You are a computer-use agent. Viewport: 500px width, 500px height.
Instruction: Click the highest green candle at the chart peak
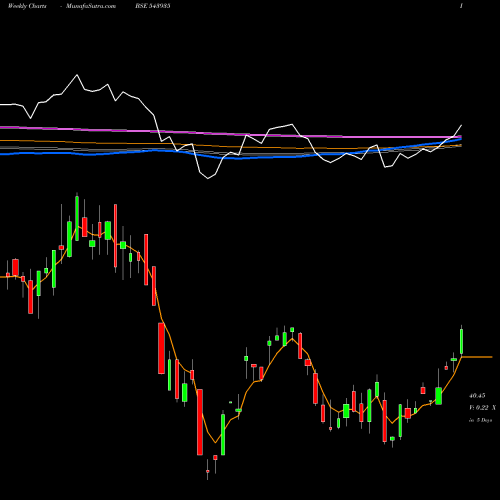77,218
